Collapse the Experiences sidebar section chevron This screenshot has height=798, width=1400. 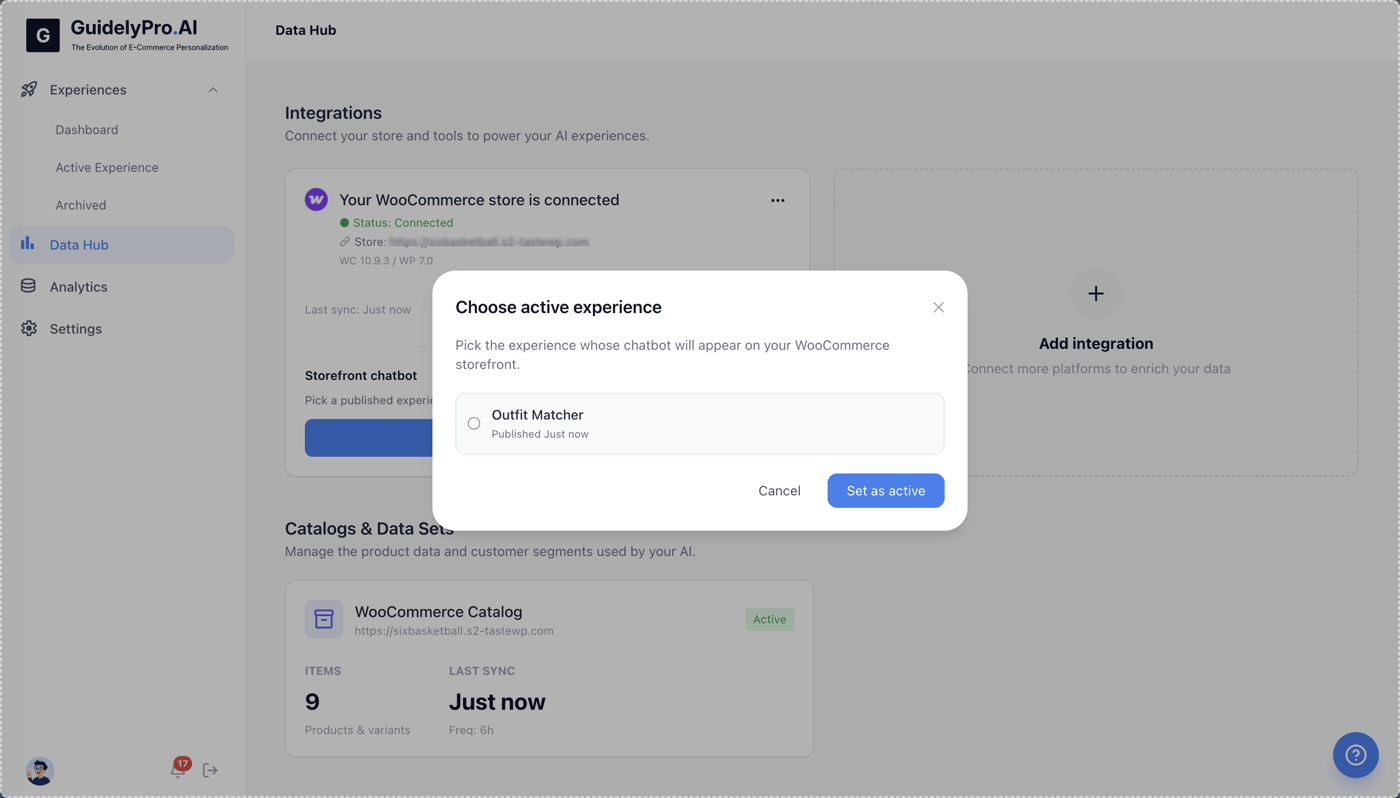(x=213, y=90)
